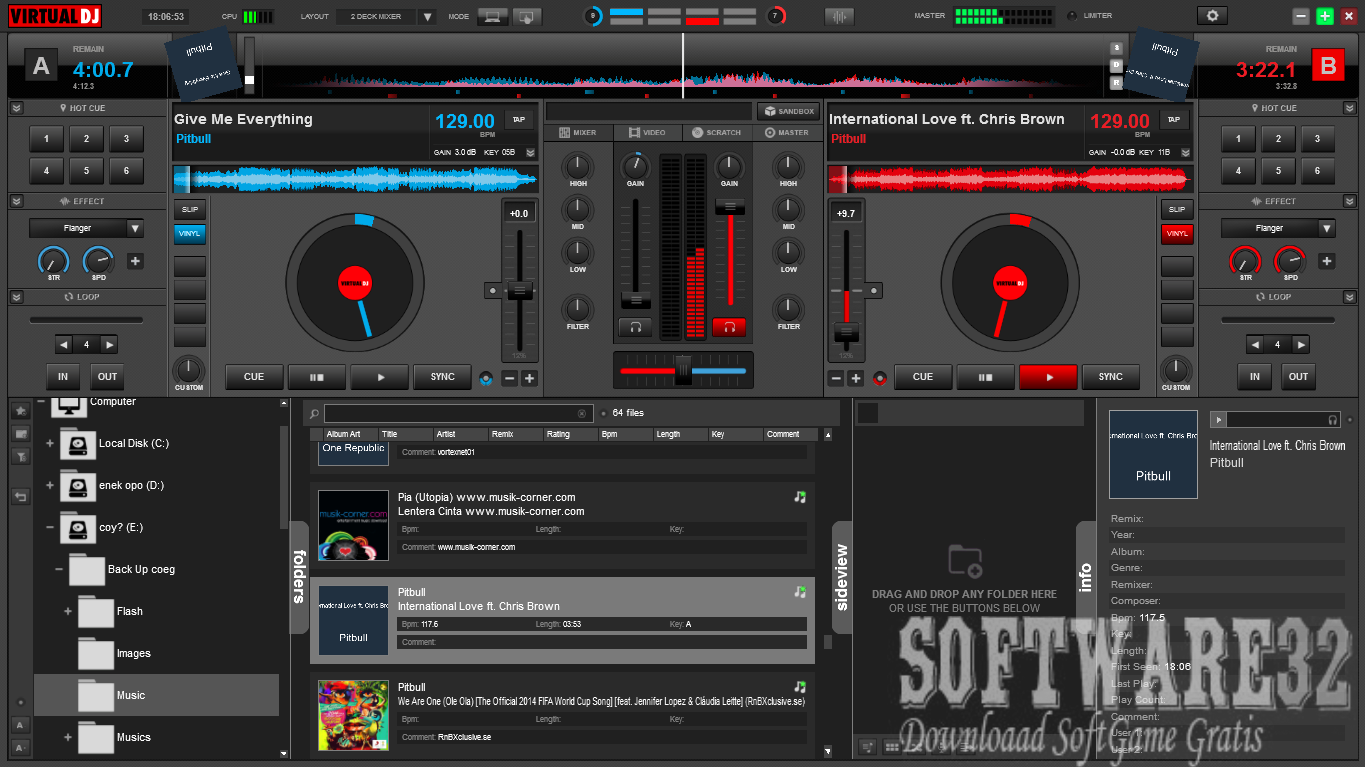
Task: Enable the left channel headphone cue
Action: tap(634, 327)
